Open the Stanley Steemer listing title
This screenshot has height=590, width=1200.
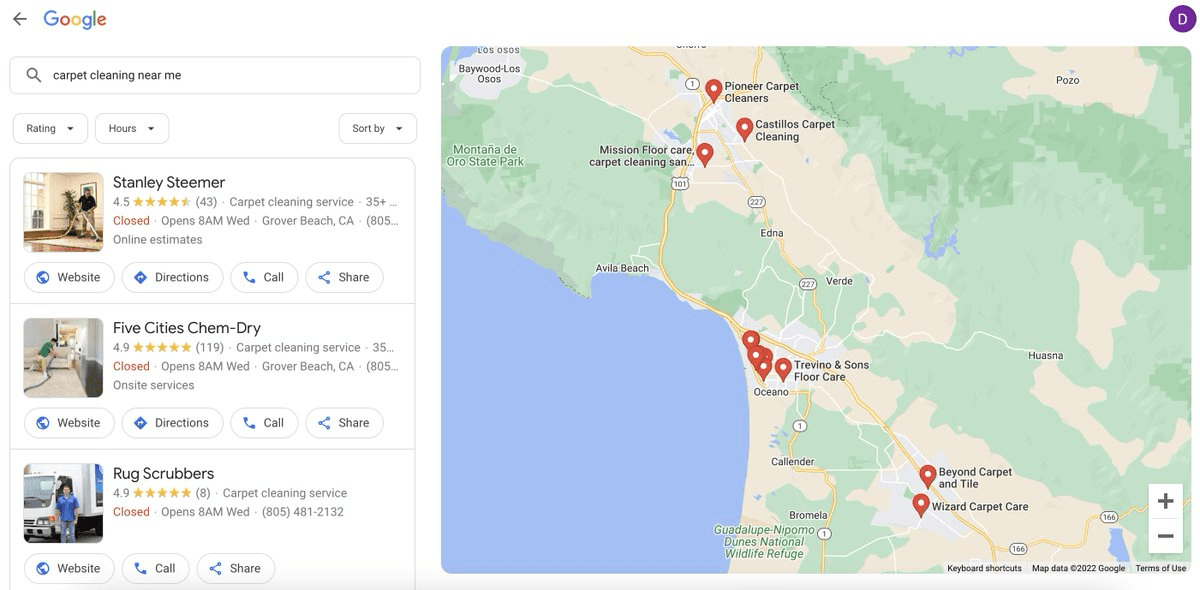(169, 182)
